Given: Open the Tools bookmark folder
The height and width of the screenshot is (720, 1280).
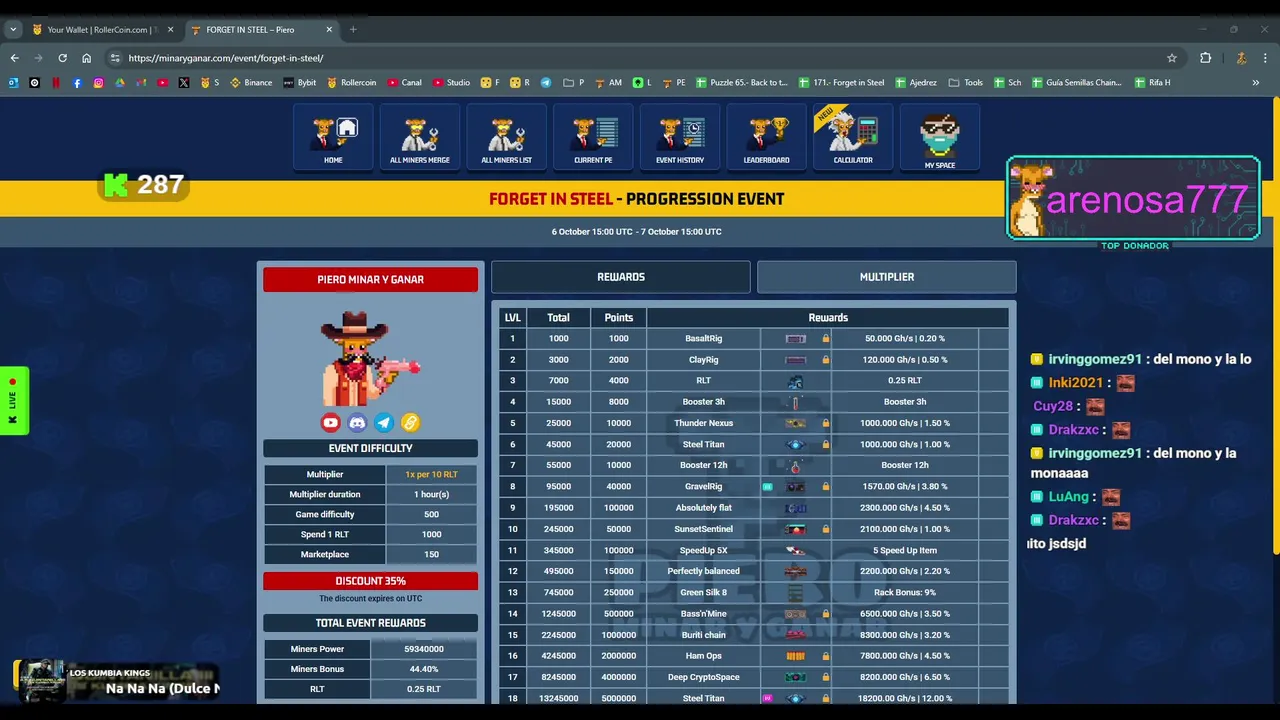Looking at the screenshot, I should pos(966,83).
